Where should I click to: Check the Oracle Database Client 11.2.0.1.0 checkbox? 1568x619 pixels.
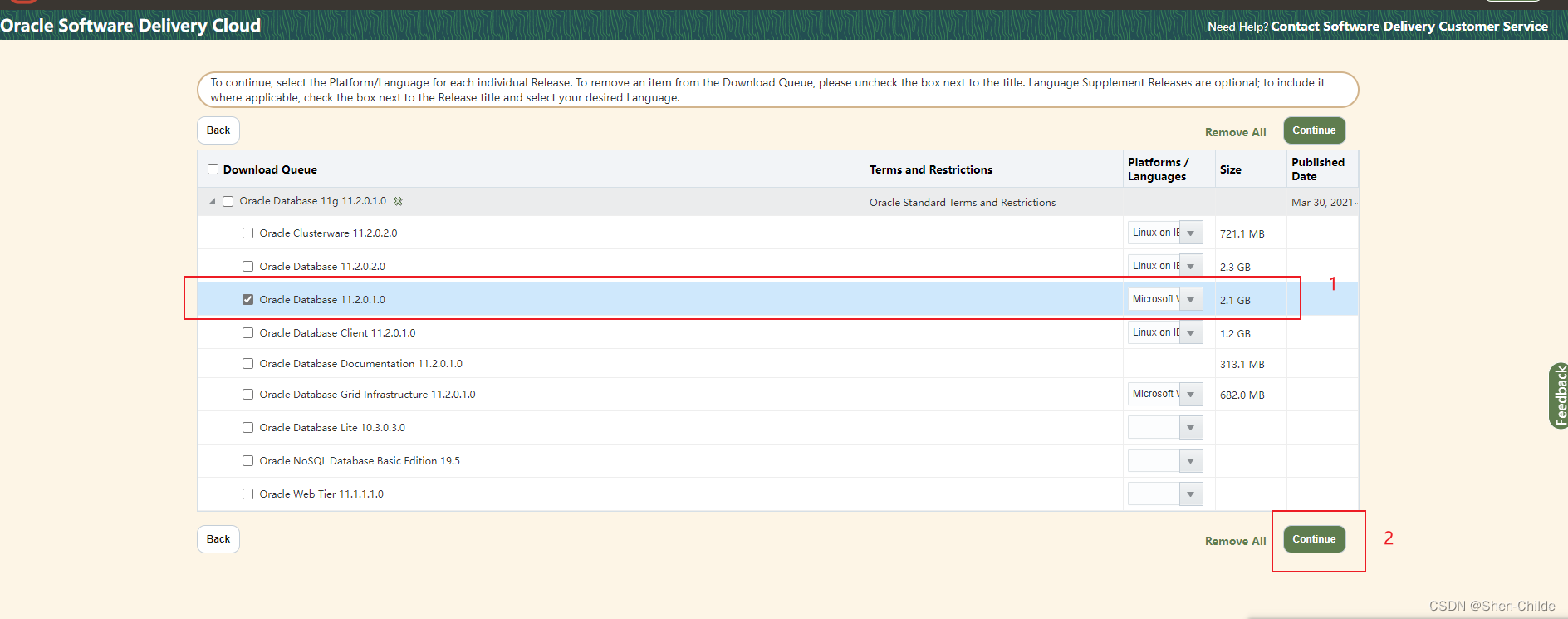coord(247,333)
